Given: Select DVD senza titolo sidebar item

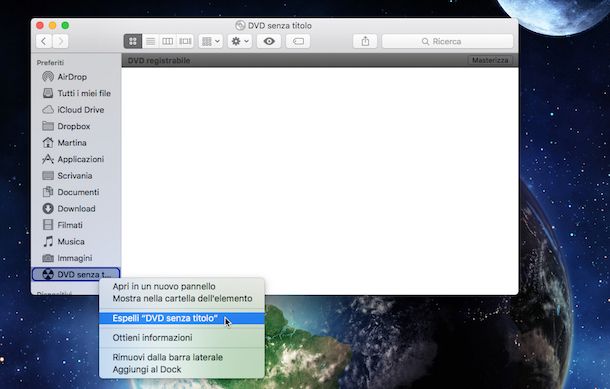Looking at the screenshot, I should tap(76, 274).
